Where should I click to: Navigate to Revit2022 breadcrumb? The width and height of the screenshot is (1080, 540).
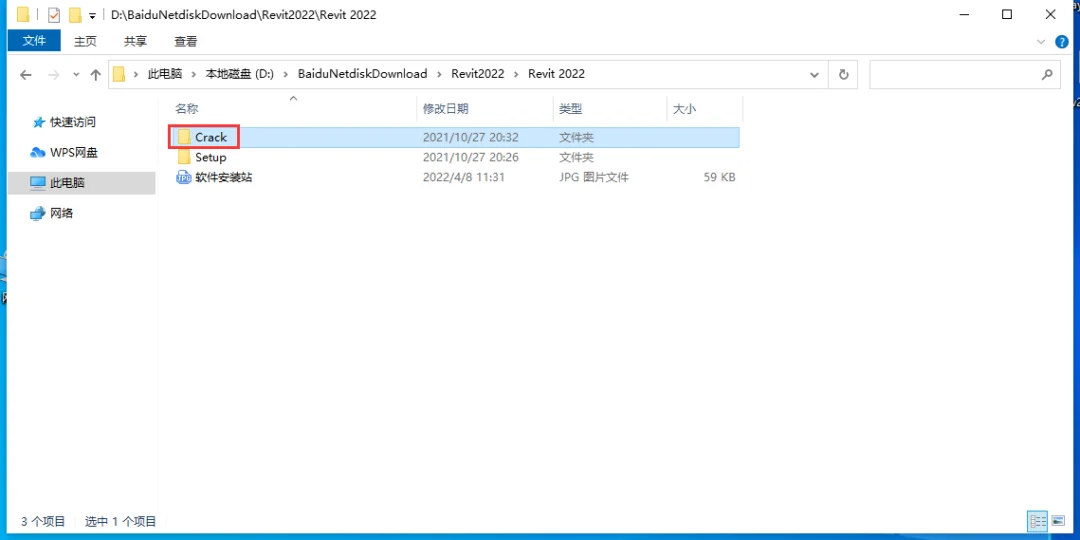(x=477, y=74)
